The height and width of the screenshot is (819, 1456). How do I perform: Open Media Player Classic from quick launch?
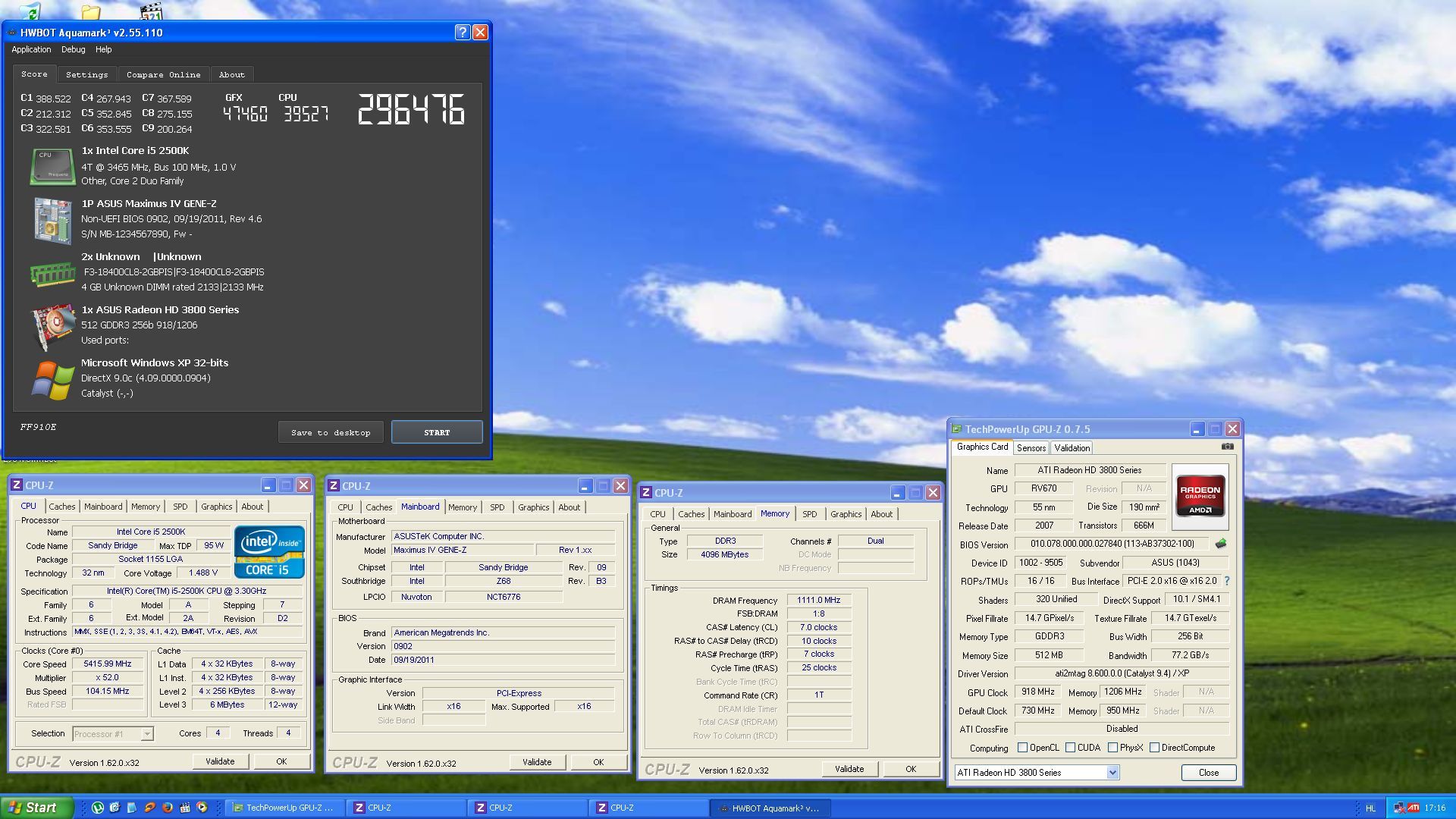(185, 808)
